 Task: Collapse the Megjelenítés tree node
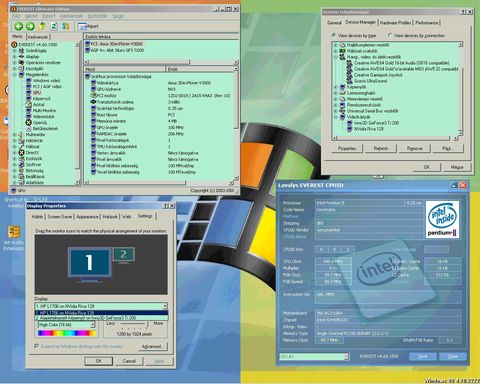point(14,74)
